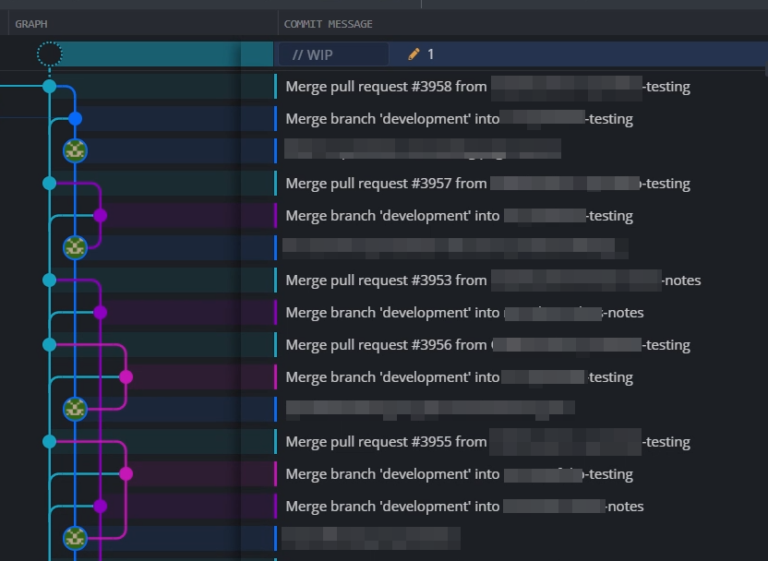Click magenta graph node directly below #3956 row

click(126, 377)
